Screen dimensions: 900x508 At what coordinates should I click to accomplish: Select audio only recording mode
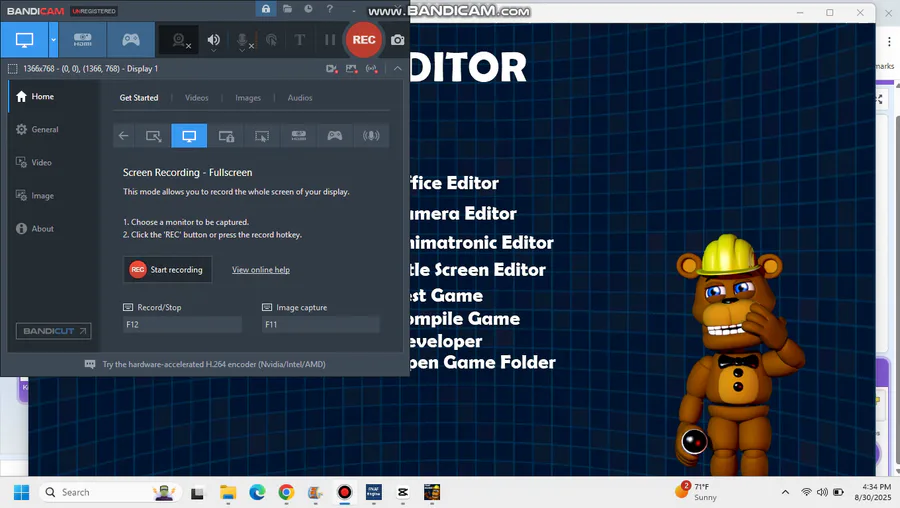tap(371, 136)
